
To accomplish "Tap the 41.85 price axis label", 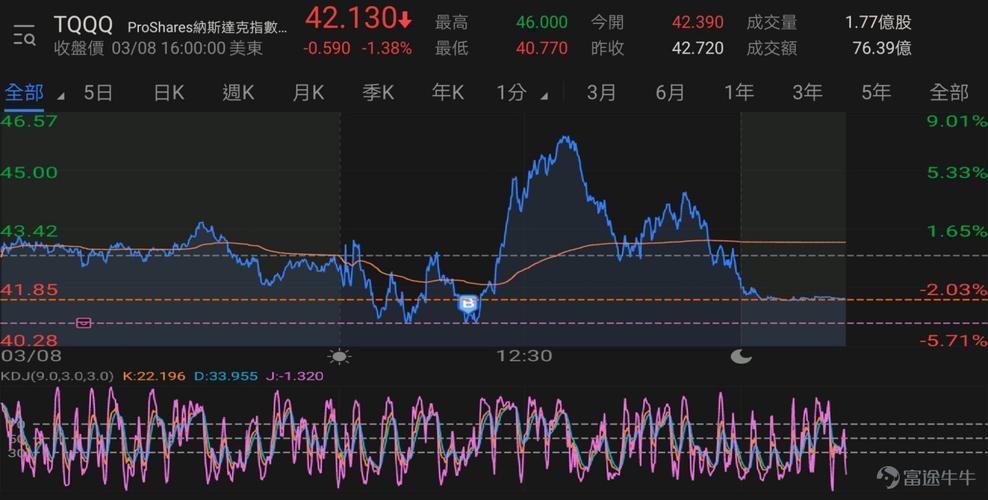I will pos(29,290).
